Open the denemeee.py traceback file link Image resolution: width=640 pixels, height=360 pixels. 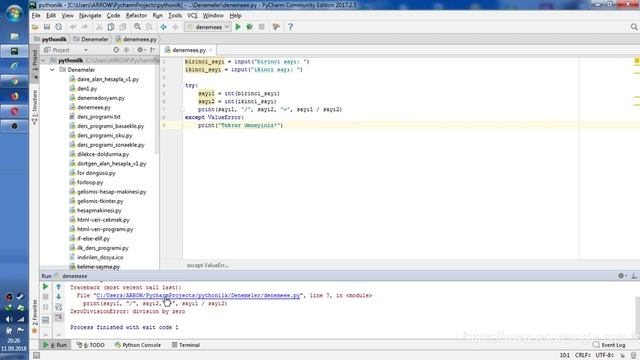tap(198, 295)
